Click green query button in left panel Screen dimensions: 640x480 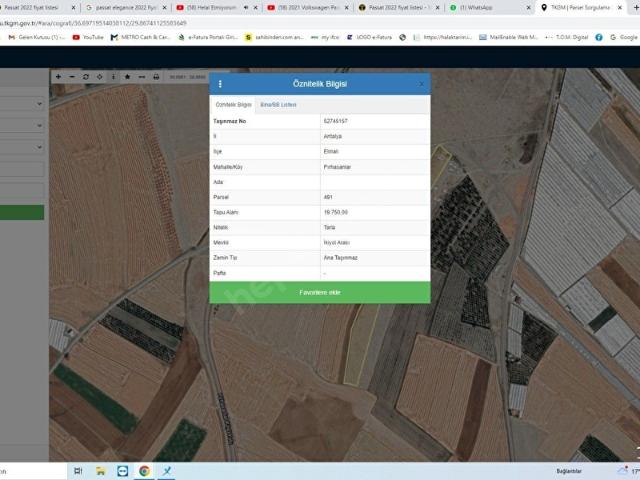pos(22,213)
